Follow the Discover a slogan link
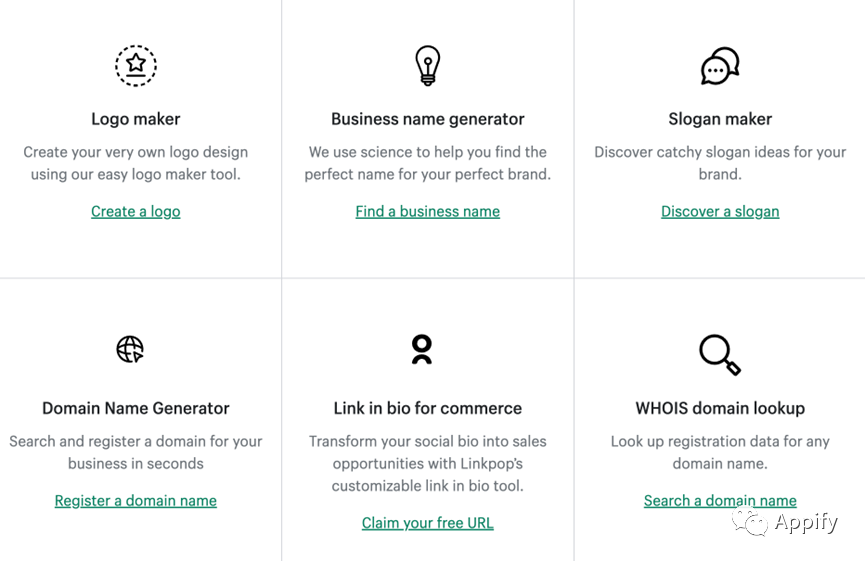This screenshot has height=561, width=865. tap(720, 211)
